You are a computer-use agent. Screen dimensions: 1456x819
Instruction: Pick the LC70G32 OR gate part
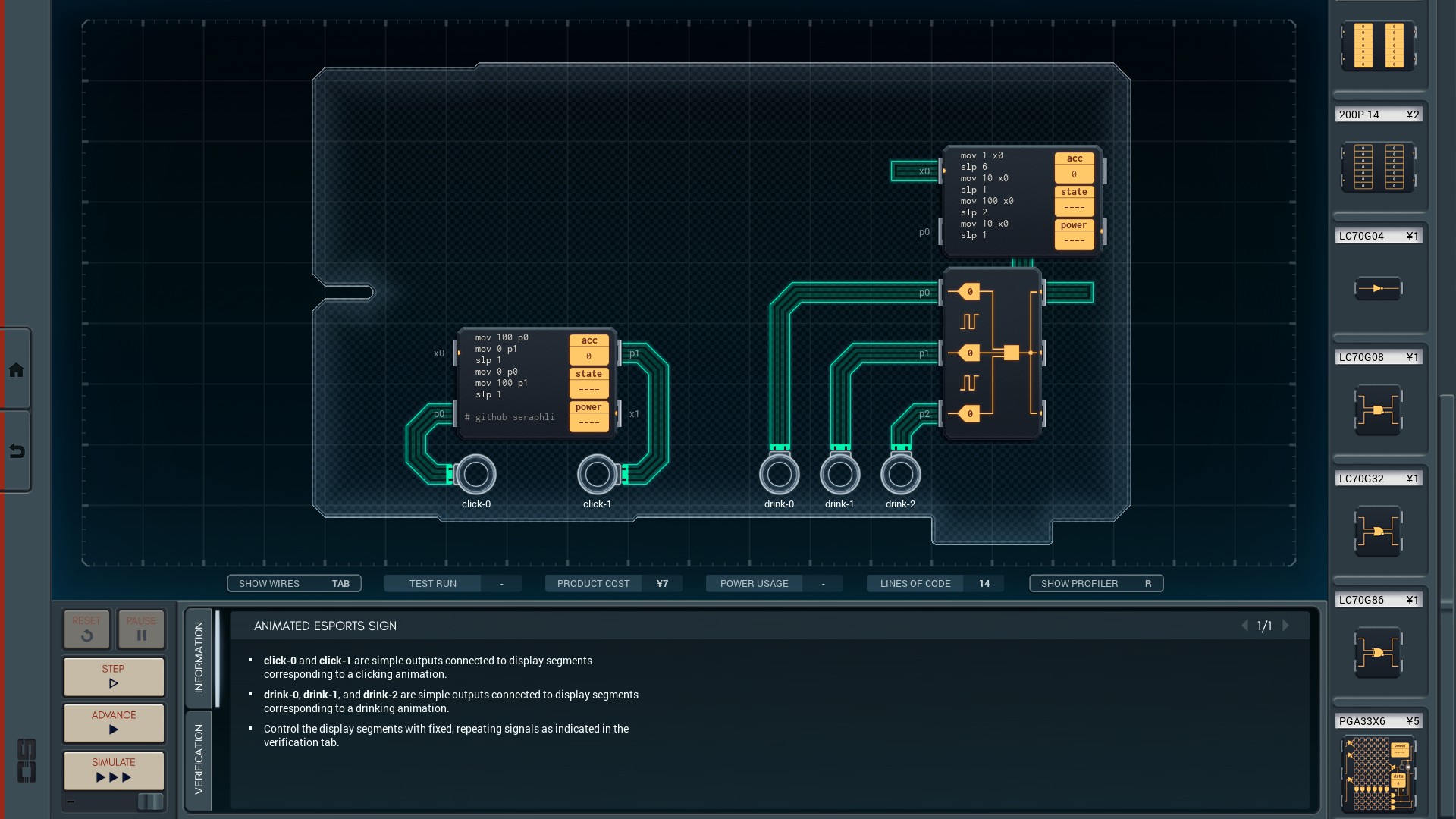(1378, 531)
